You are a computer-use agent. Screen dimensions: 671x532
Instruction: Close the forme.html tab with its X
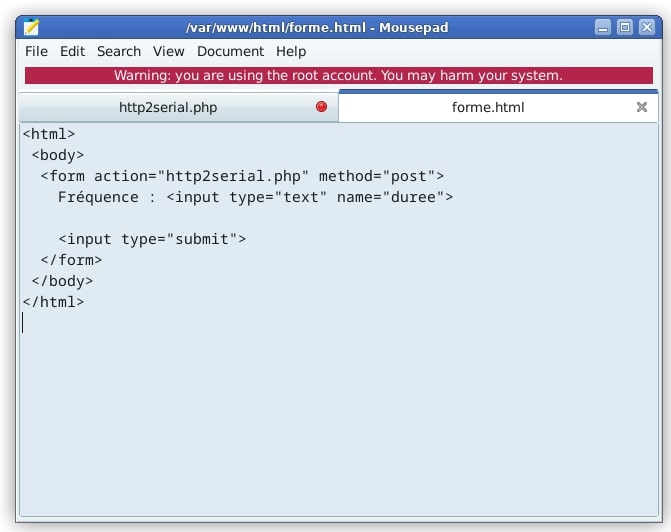tap(642, 107)
